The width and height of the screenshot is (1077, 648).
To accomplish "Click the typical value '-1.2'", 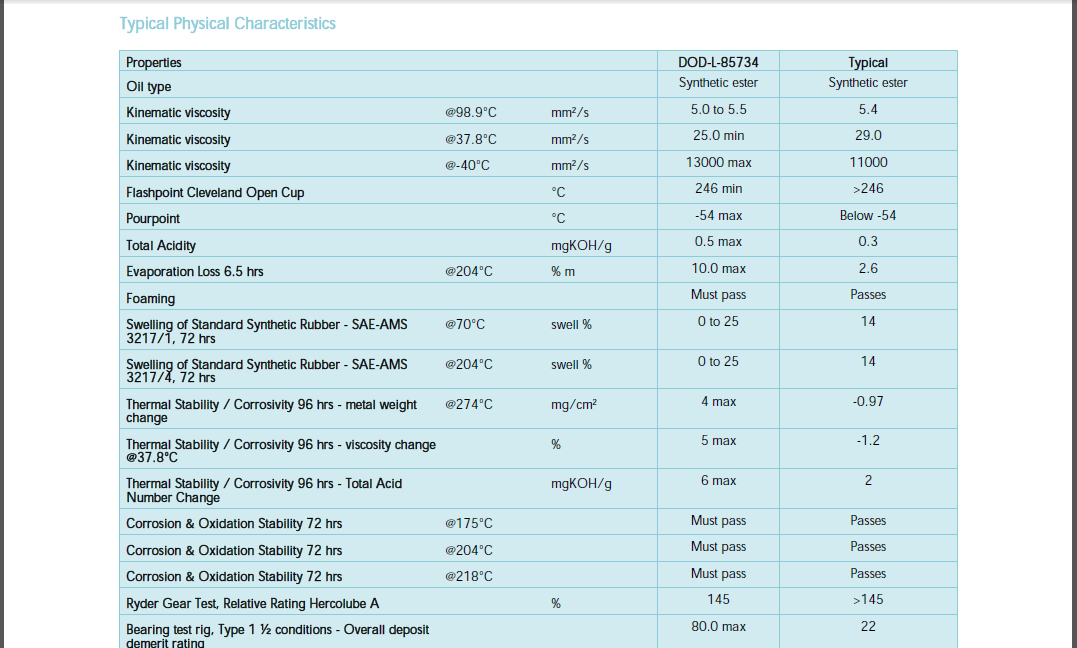I will point(868,441).
